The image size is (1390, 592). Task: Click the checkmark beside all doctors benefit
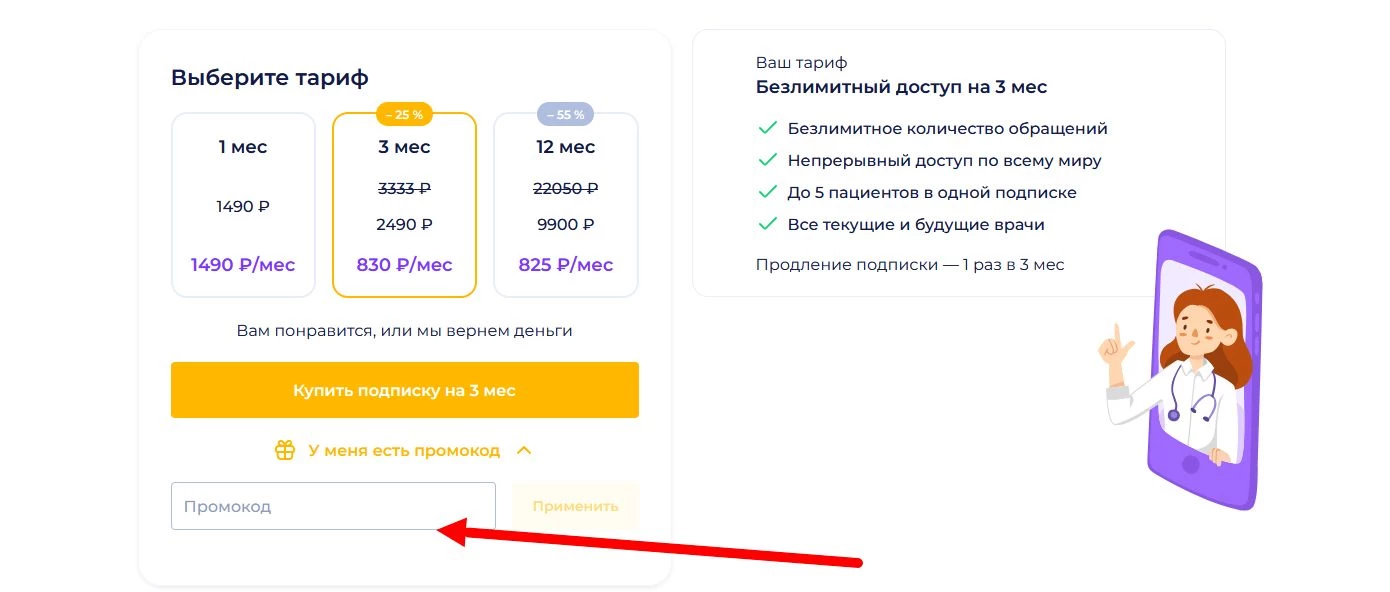pyautogui.click(x=767, y=224)
